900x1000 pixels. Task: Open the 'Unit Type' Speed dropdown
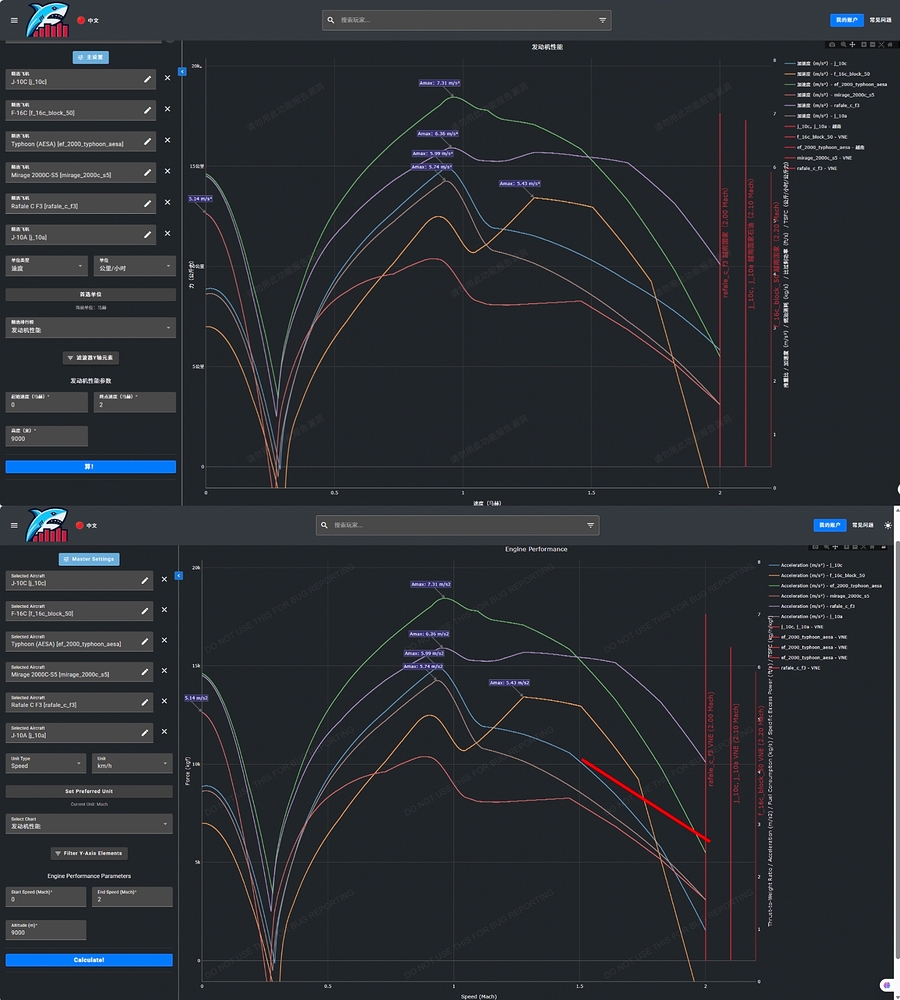(x=46, y=763)
